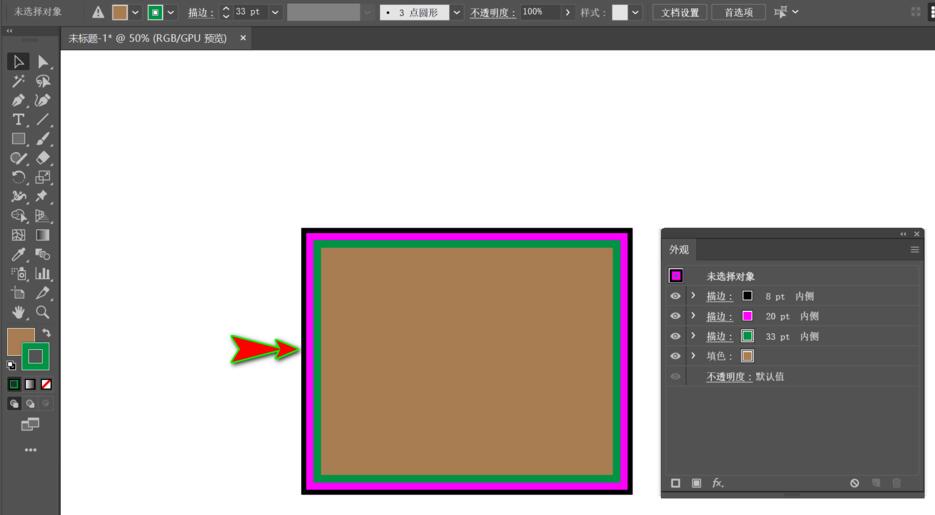Click the brown fill swatch in toolbox

tap(20, 340)
